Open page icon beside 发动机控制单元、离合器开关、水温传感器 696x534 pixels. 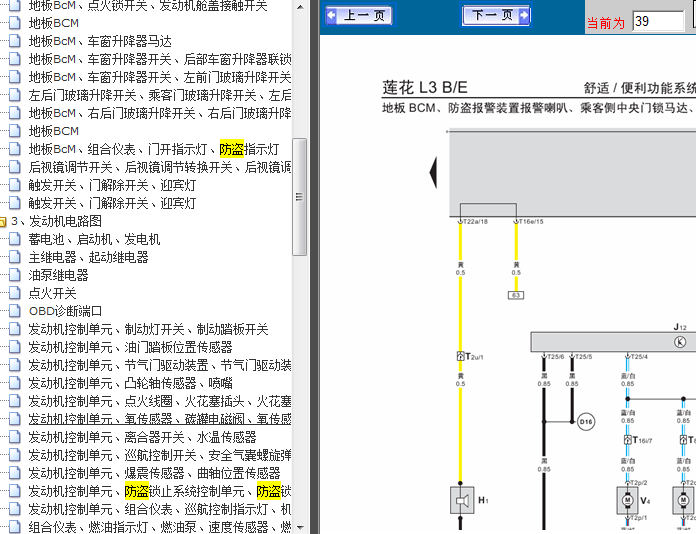(15, 437)
